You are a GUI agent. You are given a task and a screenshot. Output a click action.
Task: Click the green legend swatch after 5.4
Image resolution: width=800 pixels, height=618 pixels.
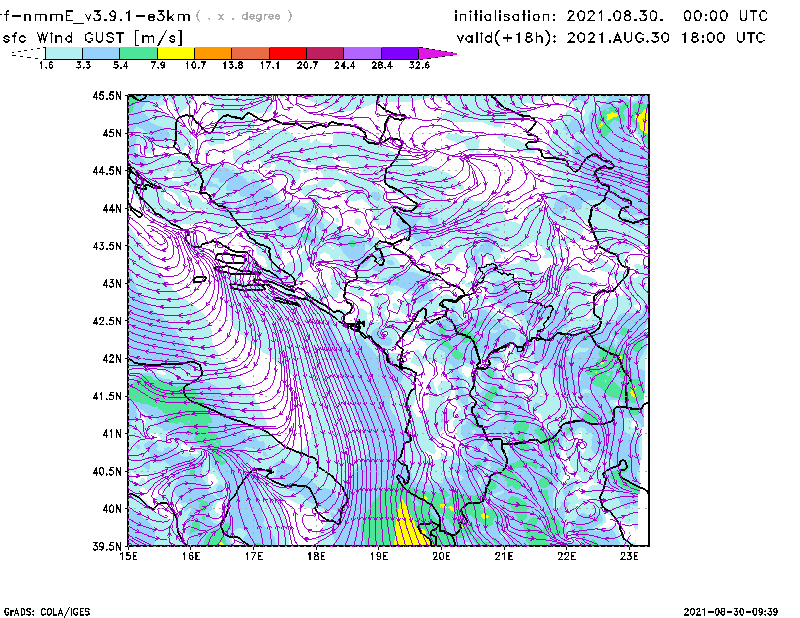tap(138, 53)
